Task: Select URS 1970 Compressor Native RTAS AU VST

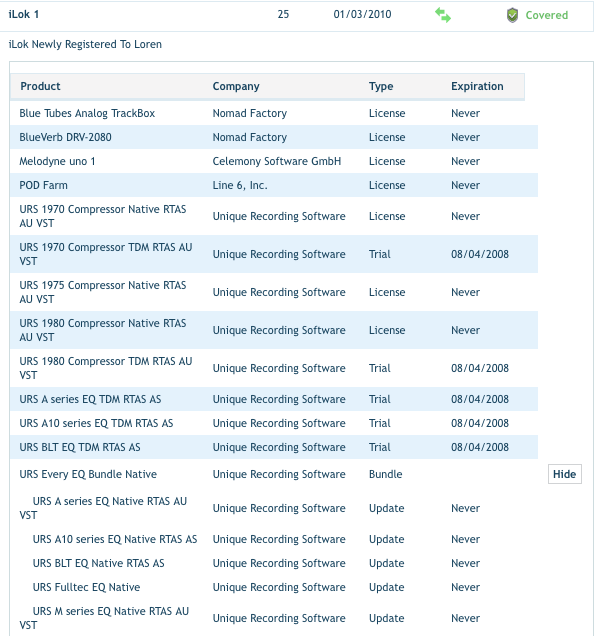Action: coord(103,216)
